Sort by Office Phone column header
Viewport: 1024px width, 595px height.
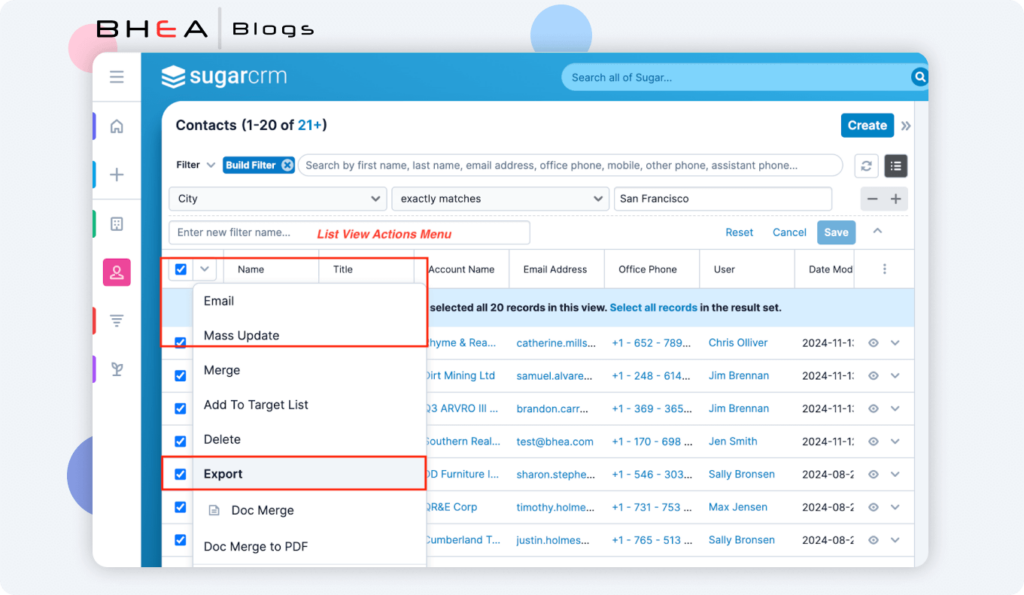pyautogui.click(x=647, y=269)
